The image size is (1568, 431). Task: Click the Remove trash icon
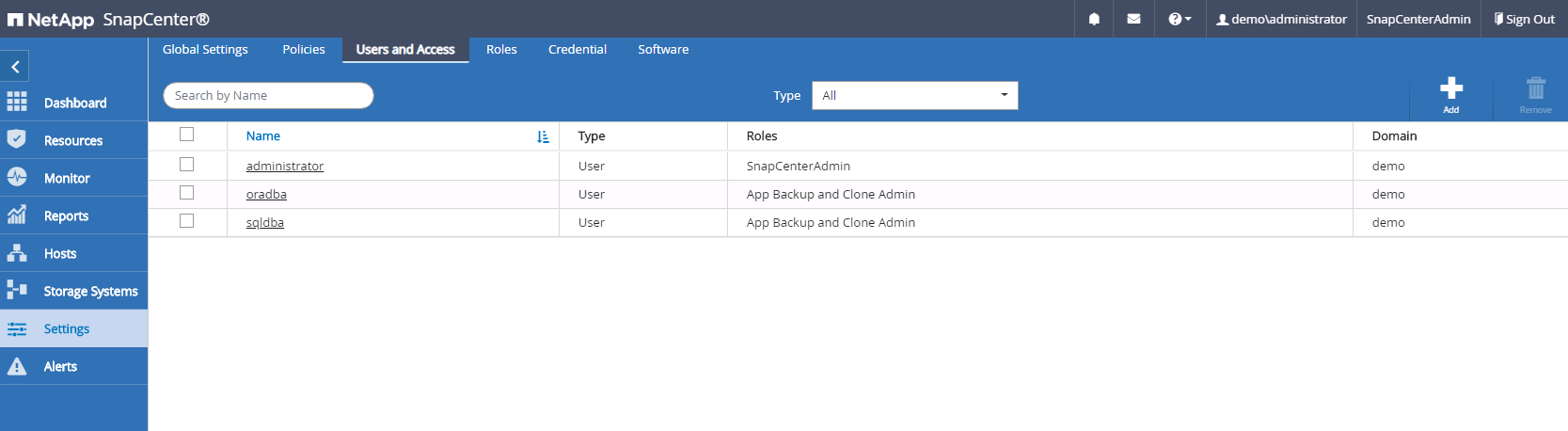1535,89
